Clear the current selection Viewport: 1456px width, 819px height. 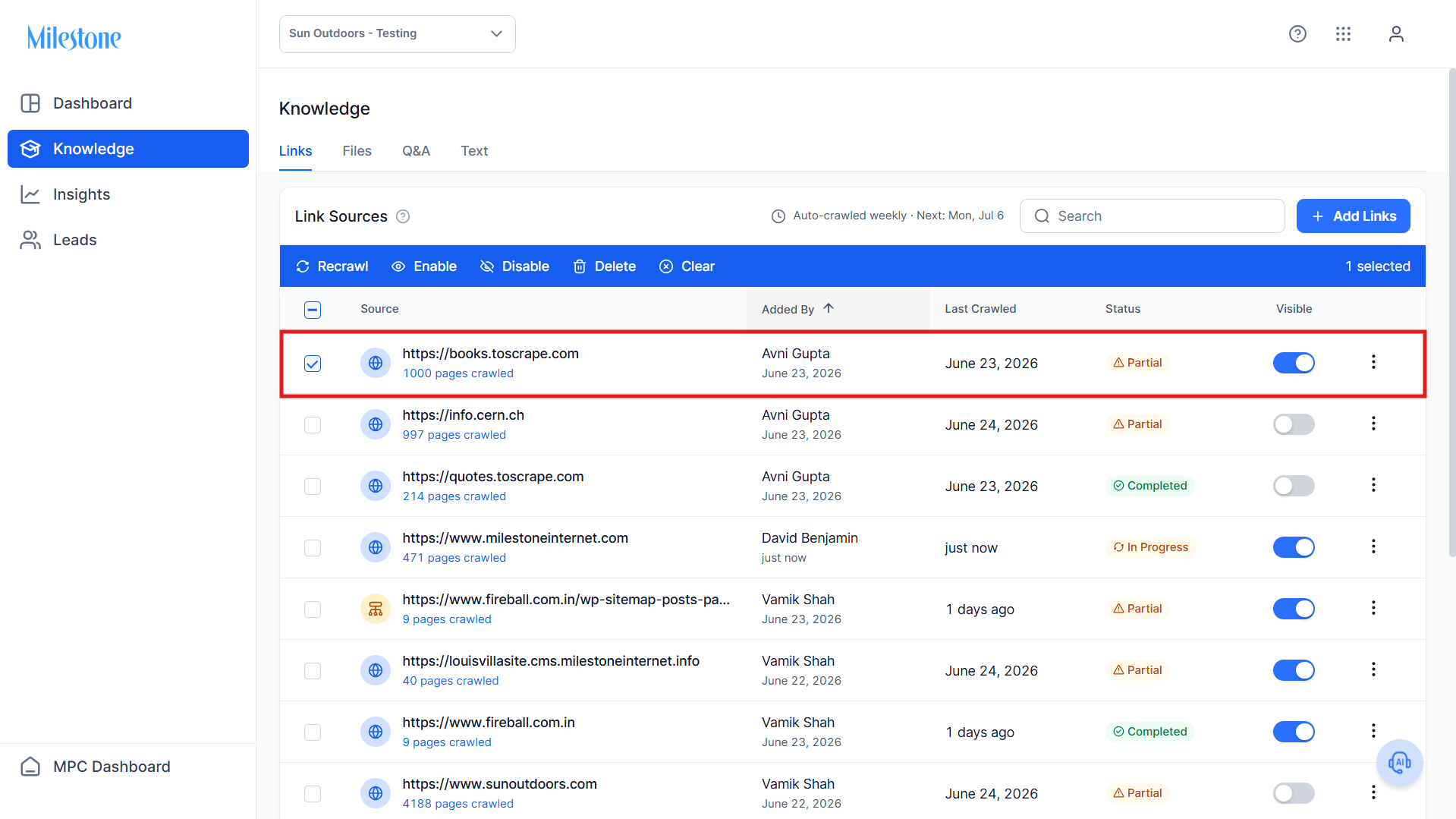[x=687, y=266]
